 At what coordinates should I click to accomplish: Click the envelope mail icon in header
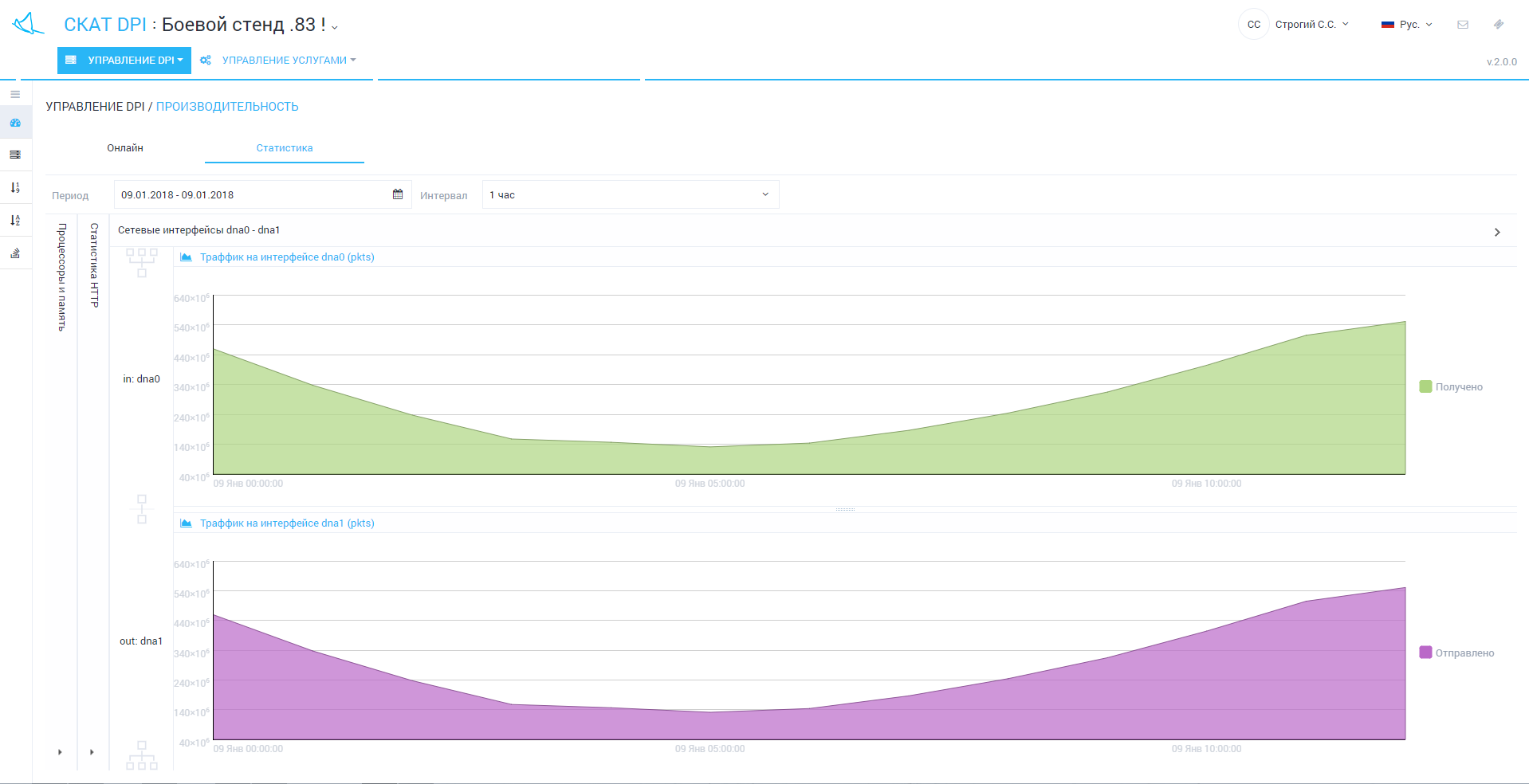(1463, 25)
